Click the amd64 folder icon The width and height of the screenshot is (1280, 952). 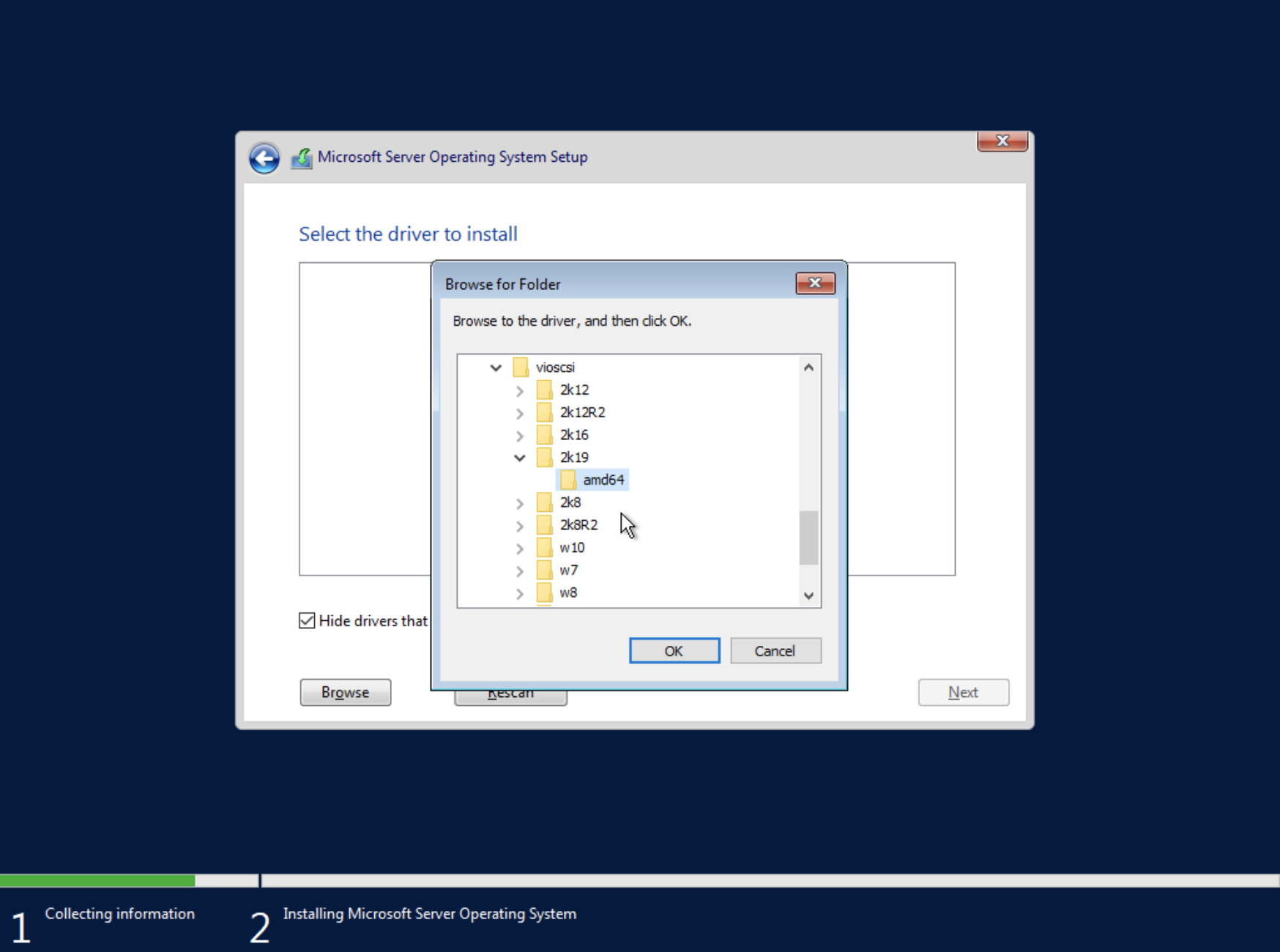click(x=568, y=480)
